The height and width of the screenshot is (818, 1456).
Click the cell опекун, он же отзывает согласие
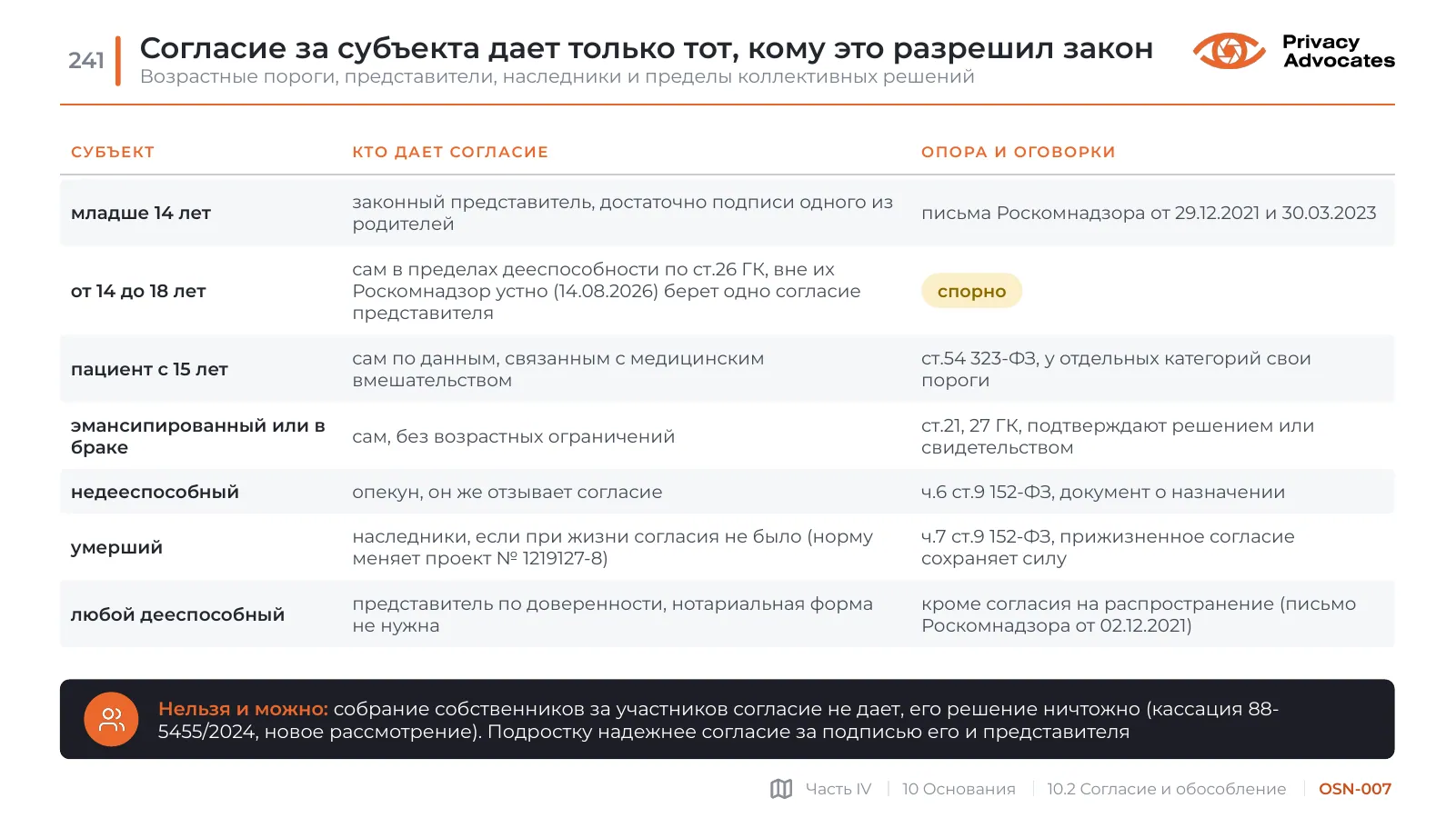click(x=507, y=492)
